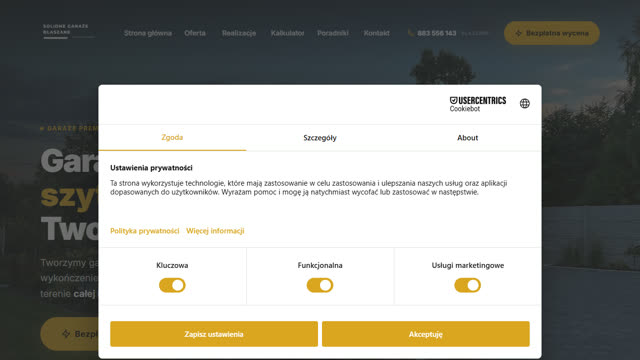Go to Strona główna in the navigation
The width and height of the screenshot is (640, 360).
tap(148, 33)
